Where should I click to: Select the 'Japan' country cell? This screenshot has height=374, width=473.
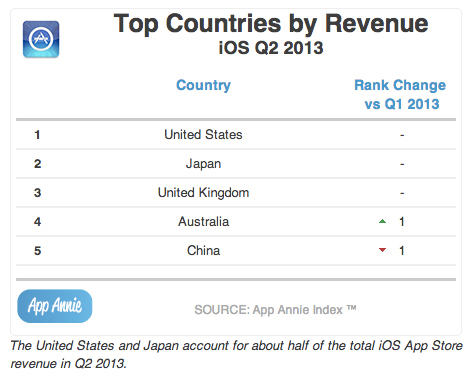coord(203,164)
